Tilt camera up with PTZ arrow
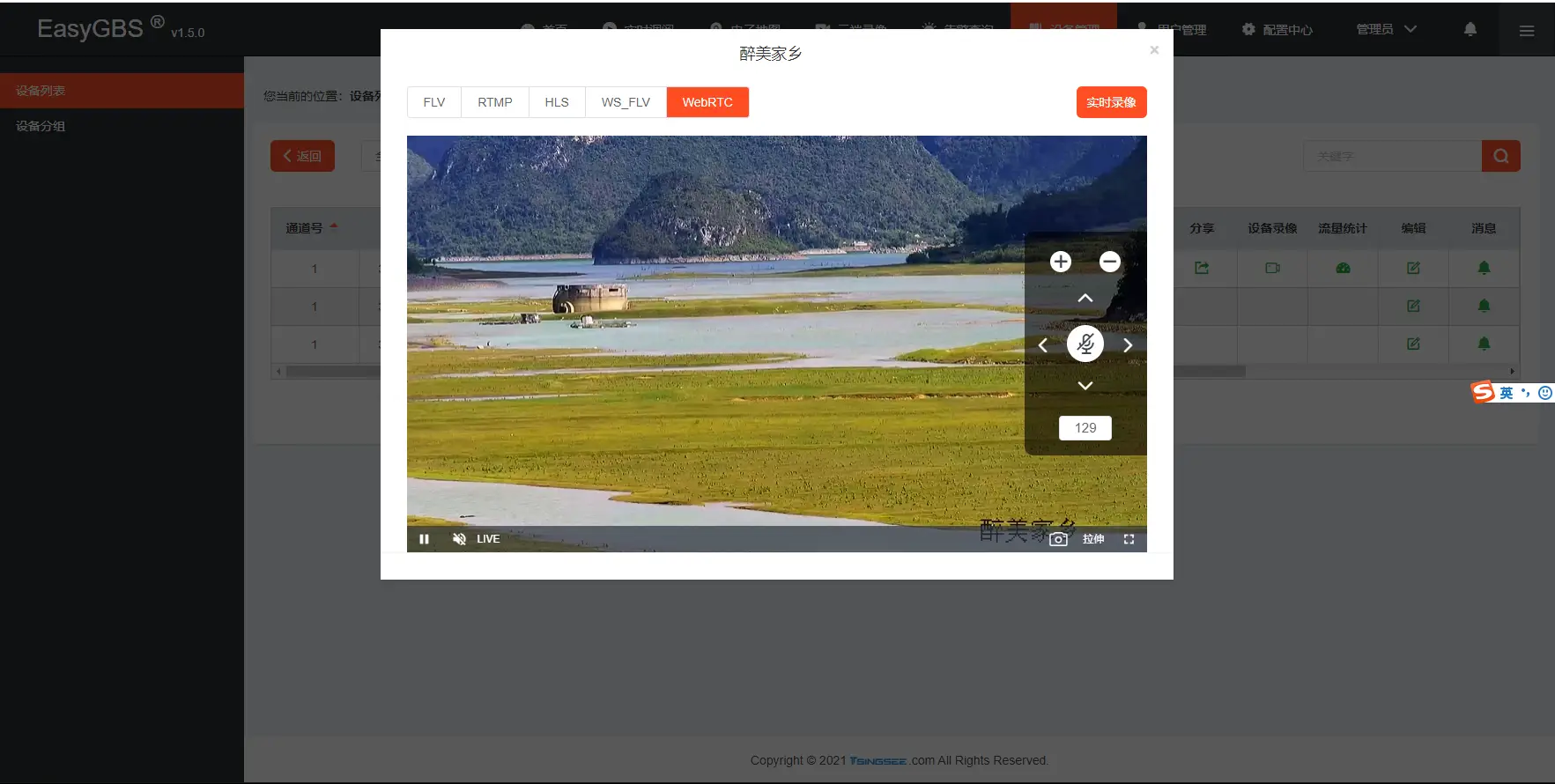 click(1085, 299)
